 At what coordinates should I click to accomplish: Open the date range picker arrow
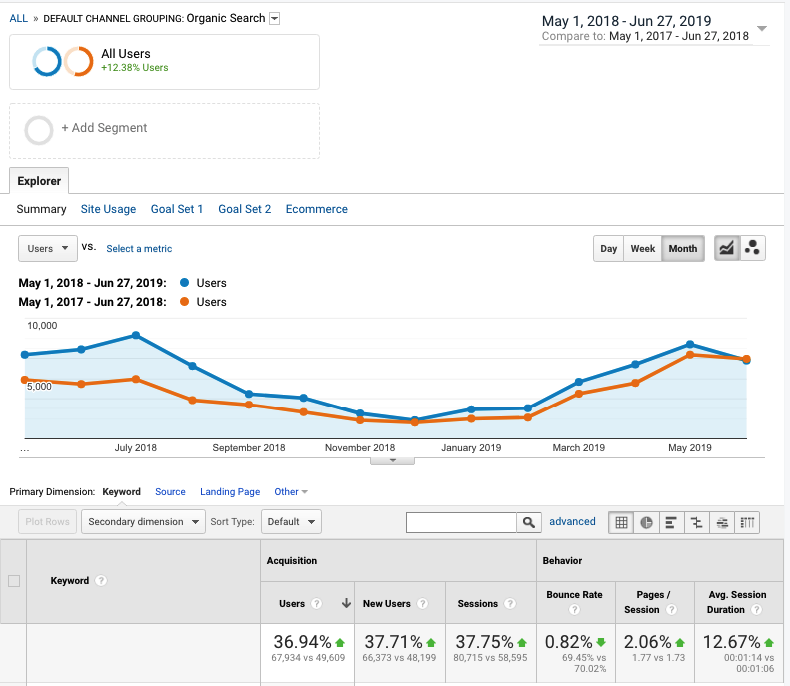762,29
